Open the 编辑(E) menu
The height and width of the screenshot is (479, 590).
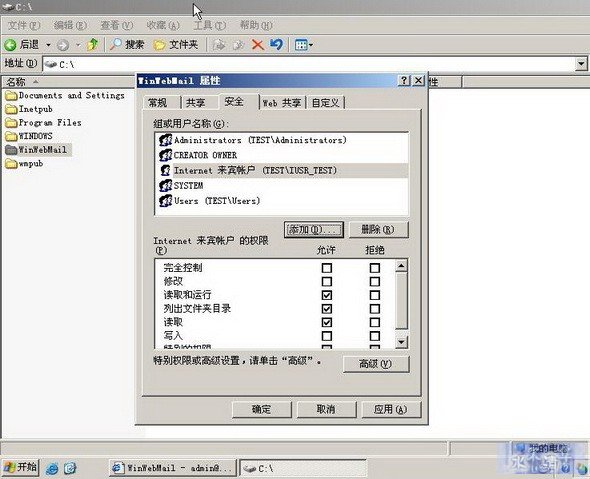click(x=70, y=26)
